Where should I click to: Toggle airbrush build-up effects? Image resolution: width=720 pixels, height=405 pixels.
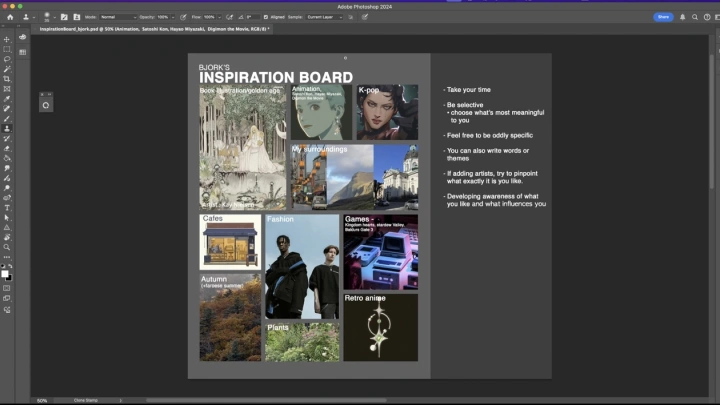coord(230,17)
